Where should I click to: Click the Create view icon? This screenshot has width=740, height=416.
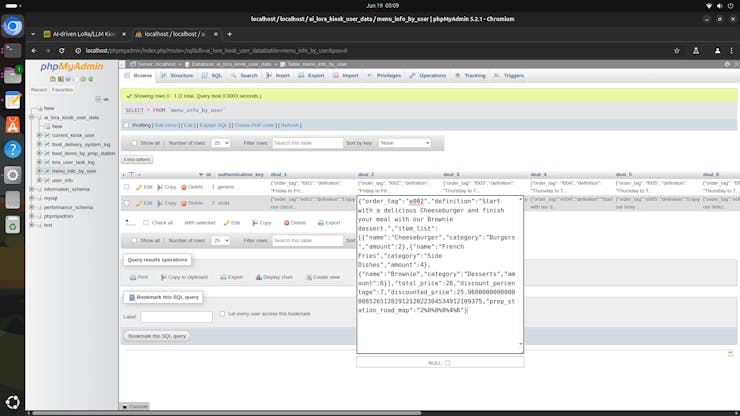[x=308, y=277]
